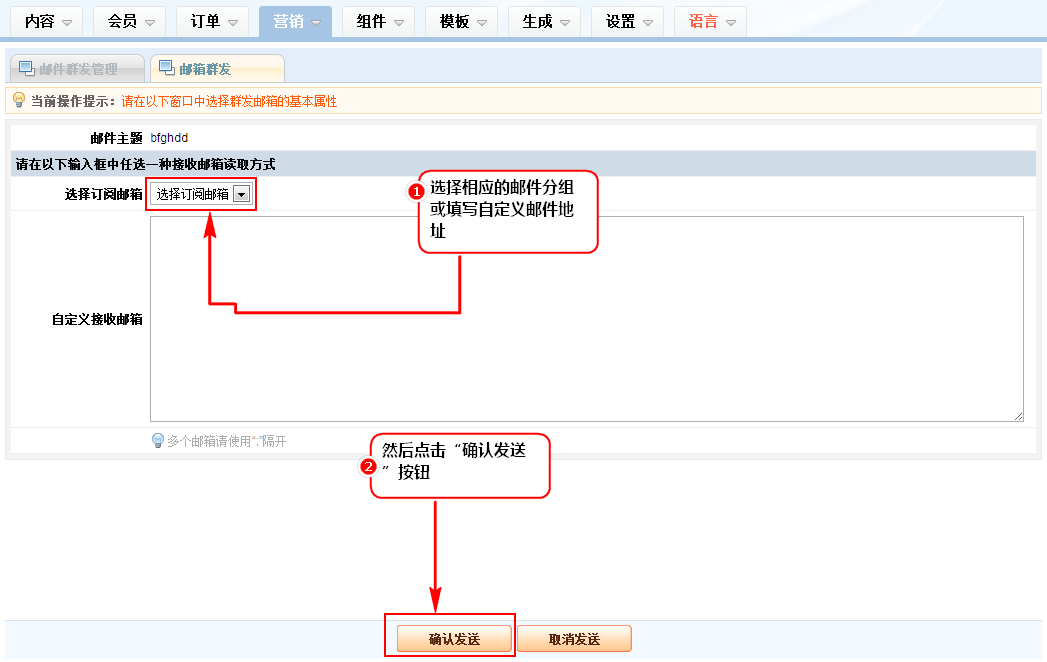
Task: Select the 营销 menu
Action: click(x=296, y=21)
